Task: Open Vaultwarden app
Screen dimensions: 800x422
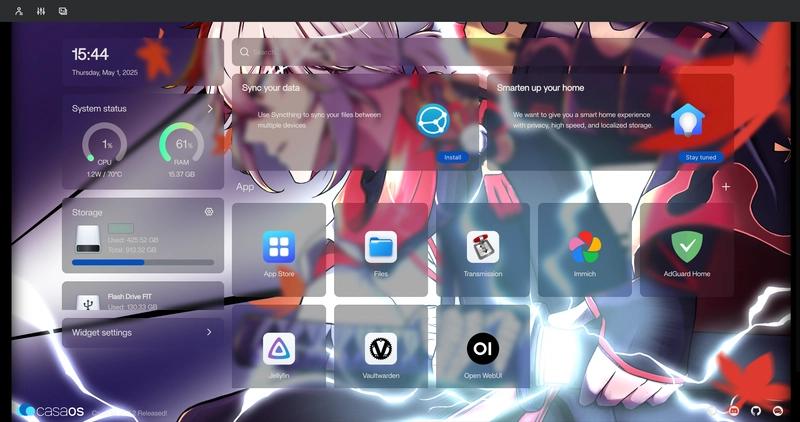Action: click(381, 347)
